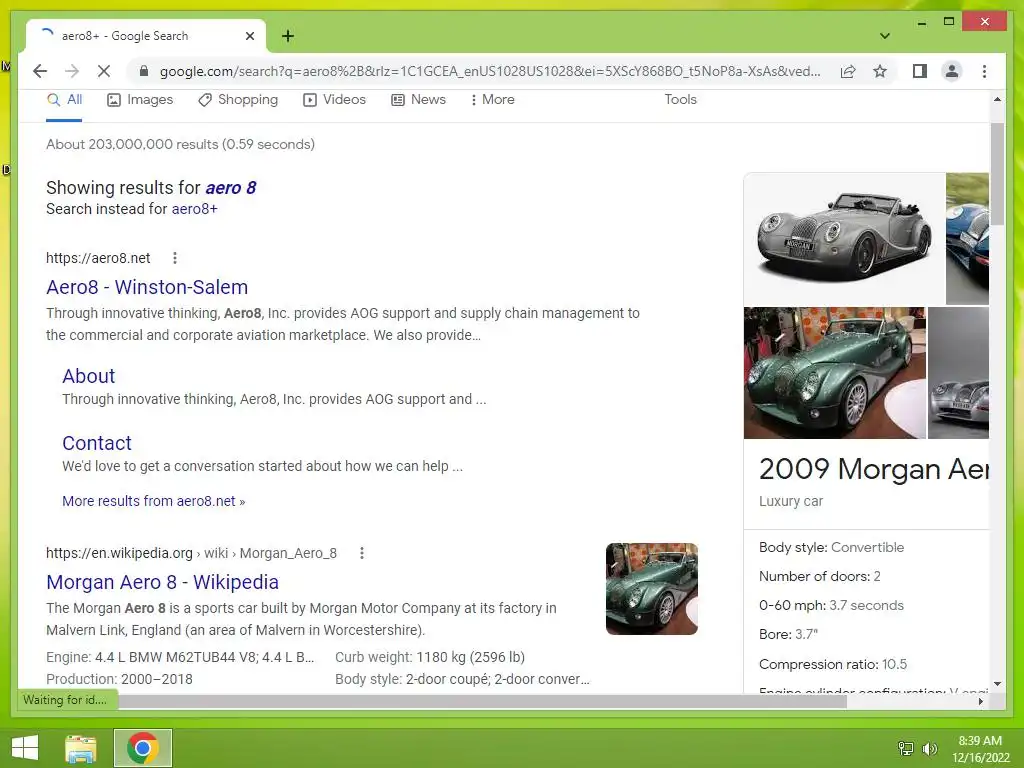1024x768 pixels.
Task: Switch to Shopping results
Action: coord(238,100)
